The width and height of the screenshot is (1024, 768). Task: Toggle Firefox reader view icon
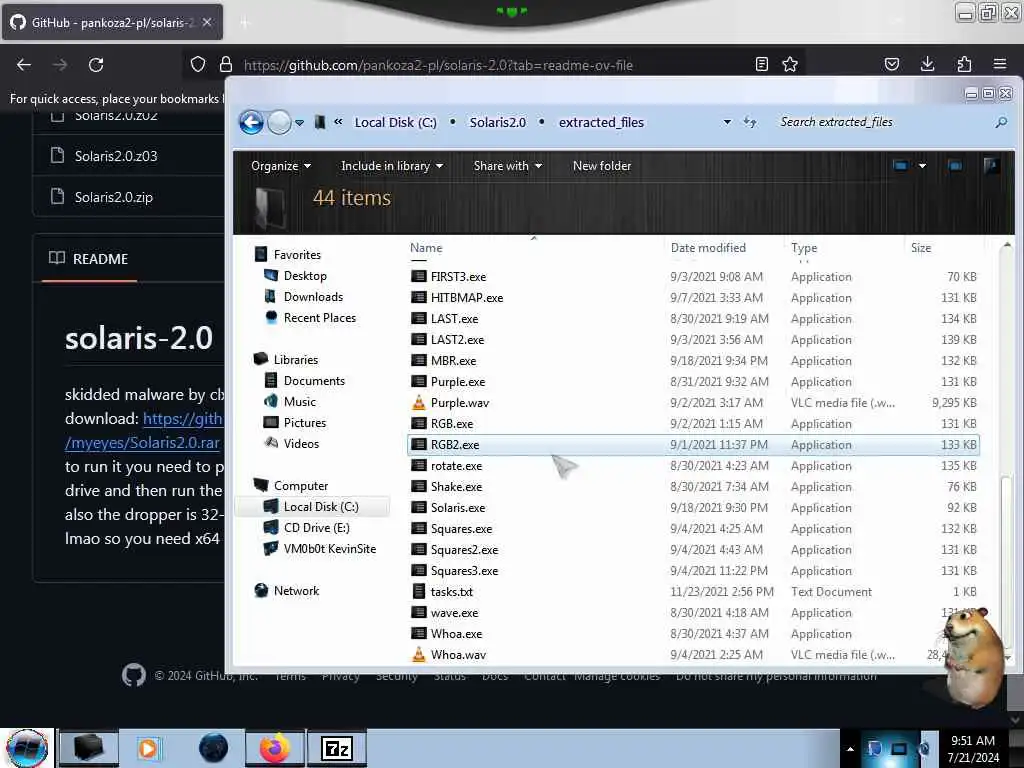pyautogui.click(x=761, y=64)
